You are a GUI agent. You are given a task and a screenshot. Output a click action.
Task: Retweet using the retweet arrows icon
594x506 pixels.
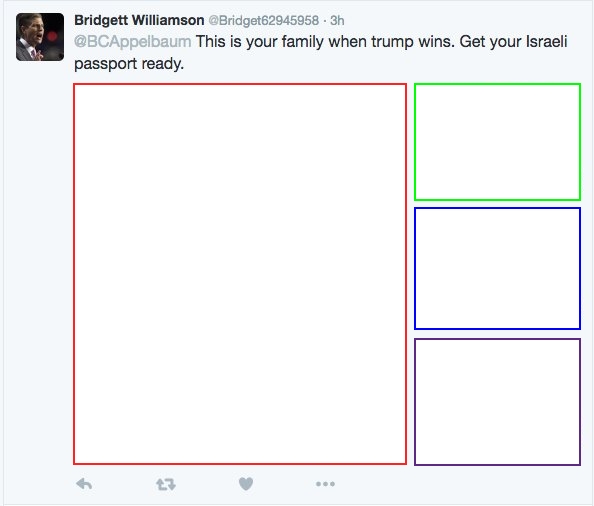coord(166,484)
